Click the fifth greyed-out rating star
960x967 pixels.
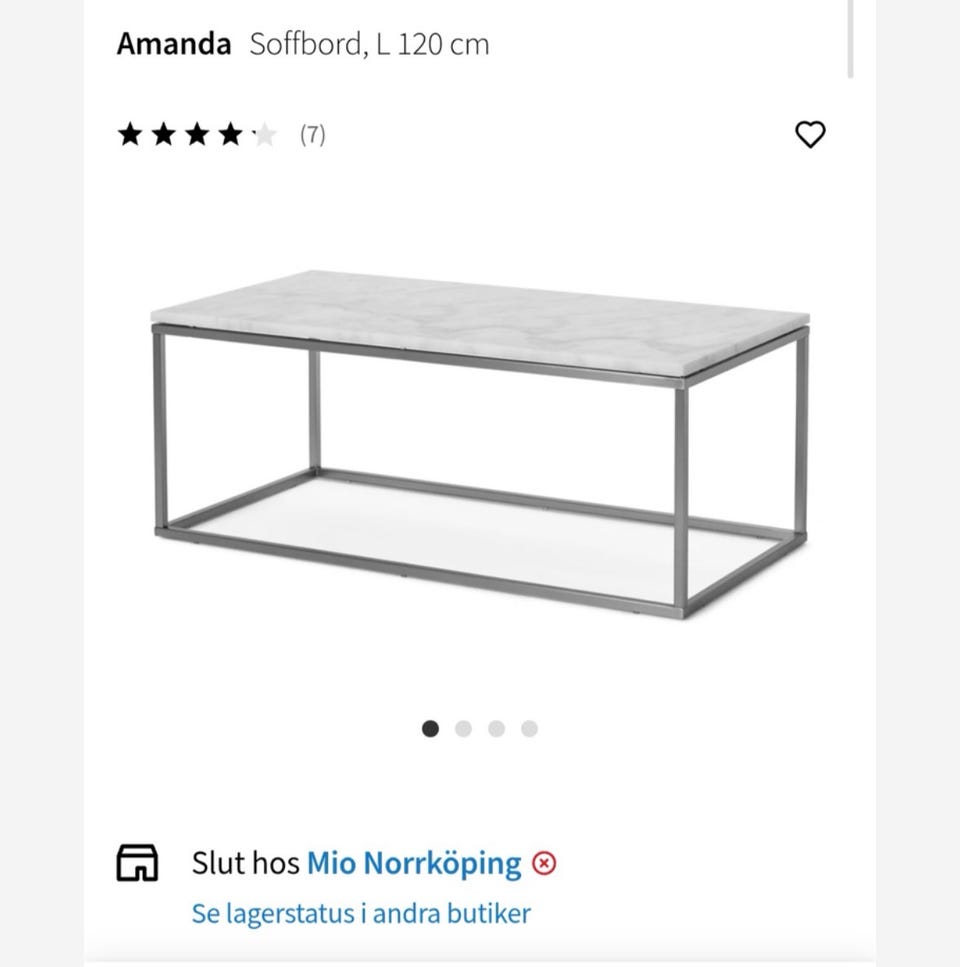click(265, 134)
